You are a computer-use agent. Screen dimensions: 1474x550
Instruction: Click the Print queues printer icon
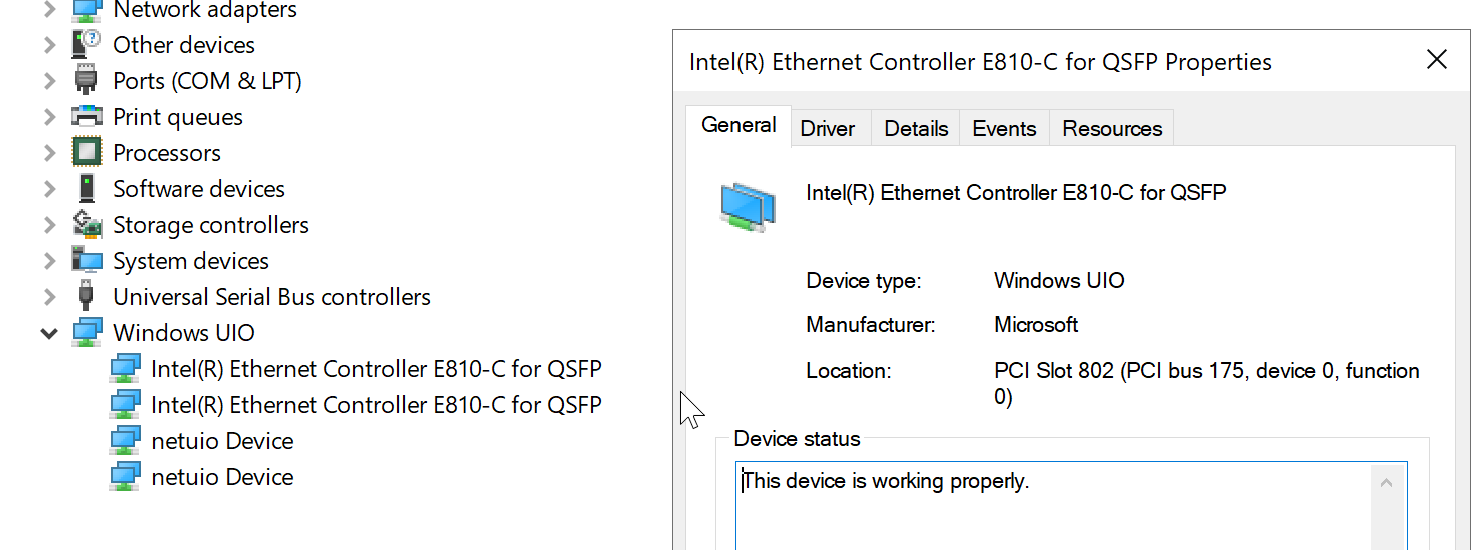tap(87, 117)
